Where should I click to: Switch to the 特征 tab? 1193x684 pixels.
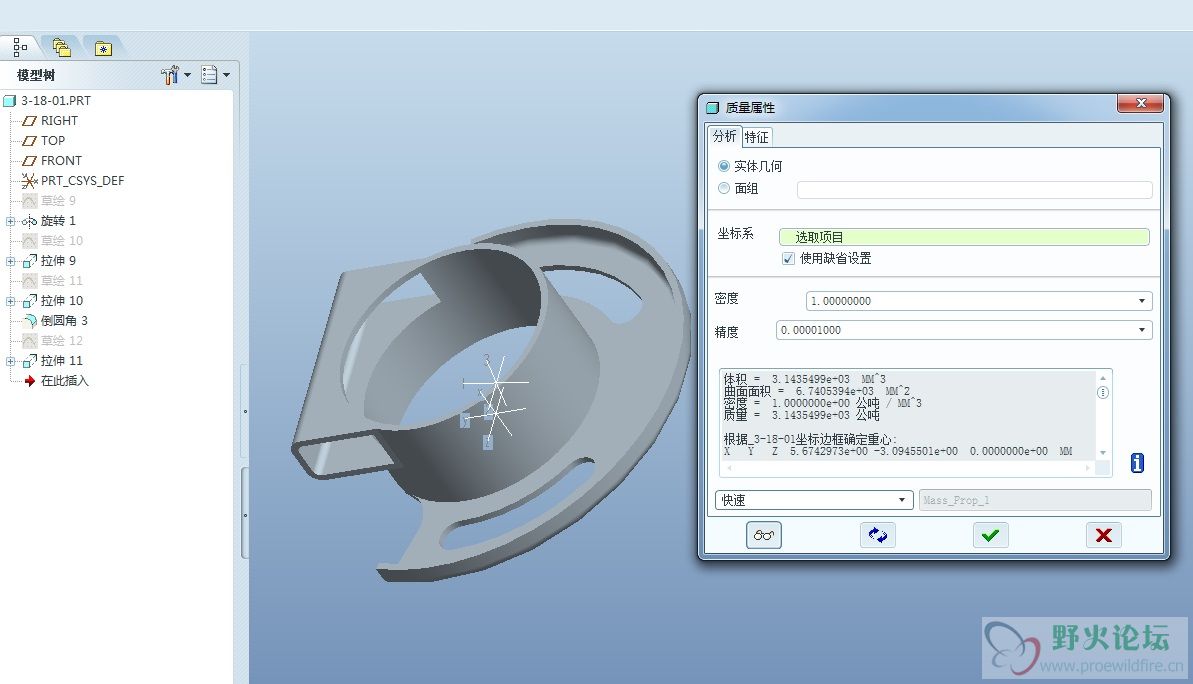pyautogui.click(x=756, y=137)
